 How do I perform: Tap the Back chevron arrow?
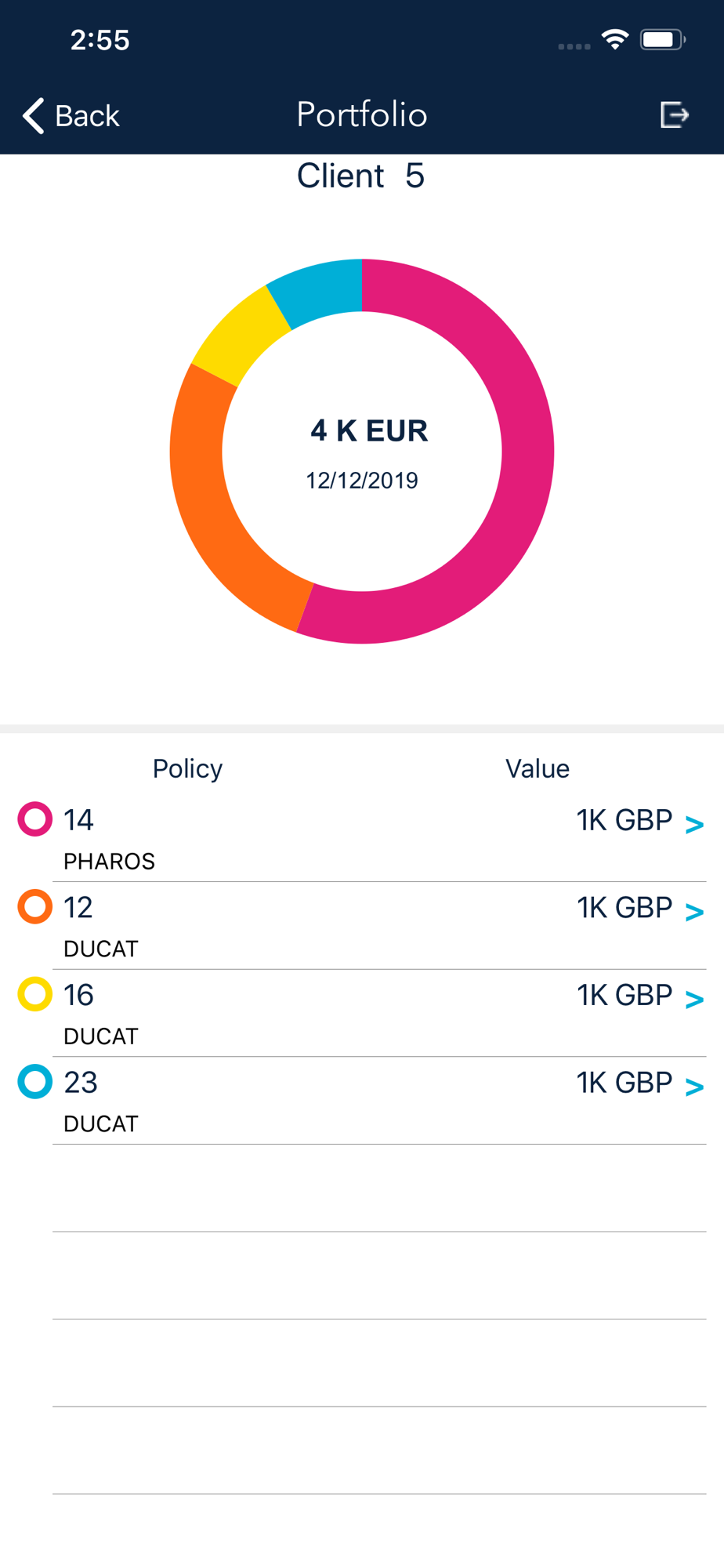click(x=33, y=116)
